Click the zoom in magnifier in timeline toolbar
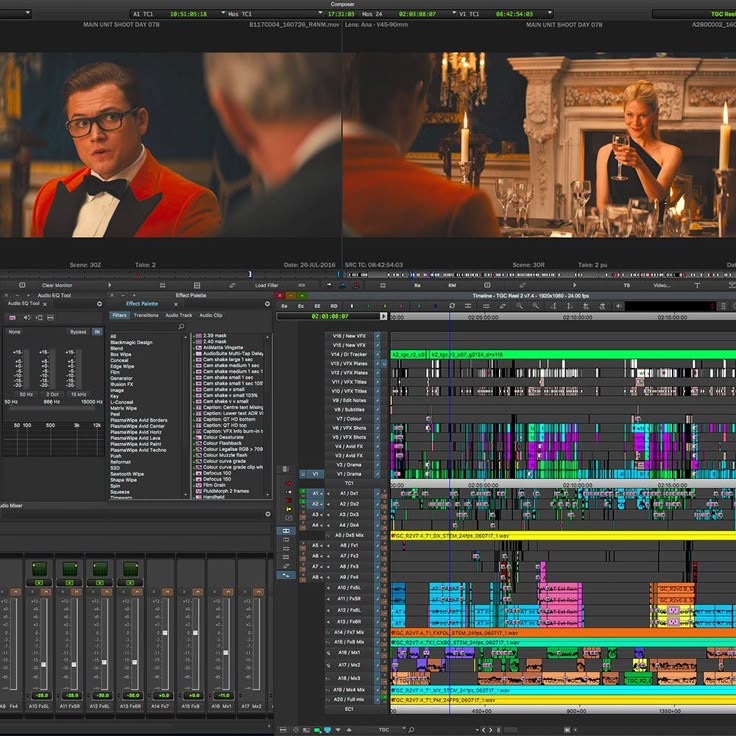The image size is (736, 736). (520, 306)
